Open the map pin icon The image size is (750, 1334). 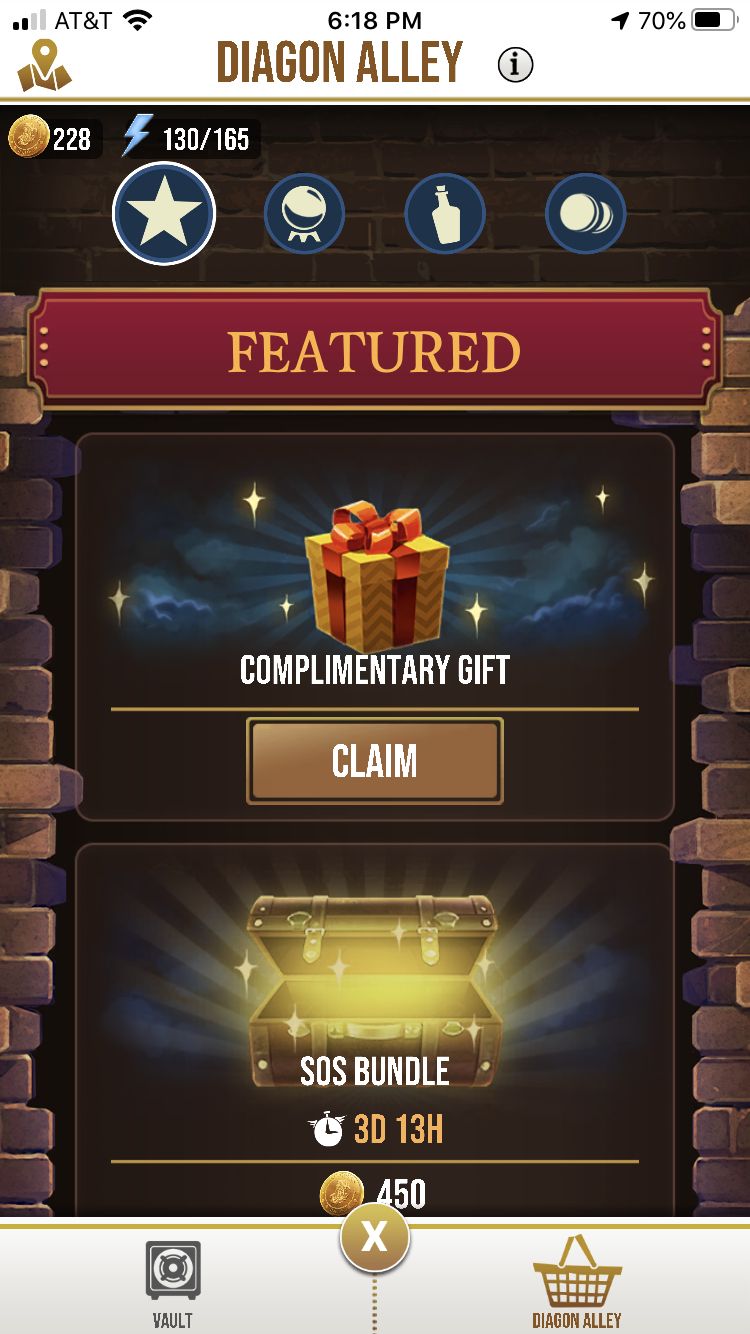tap(44, 65)
